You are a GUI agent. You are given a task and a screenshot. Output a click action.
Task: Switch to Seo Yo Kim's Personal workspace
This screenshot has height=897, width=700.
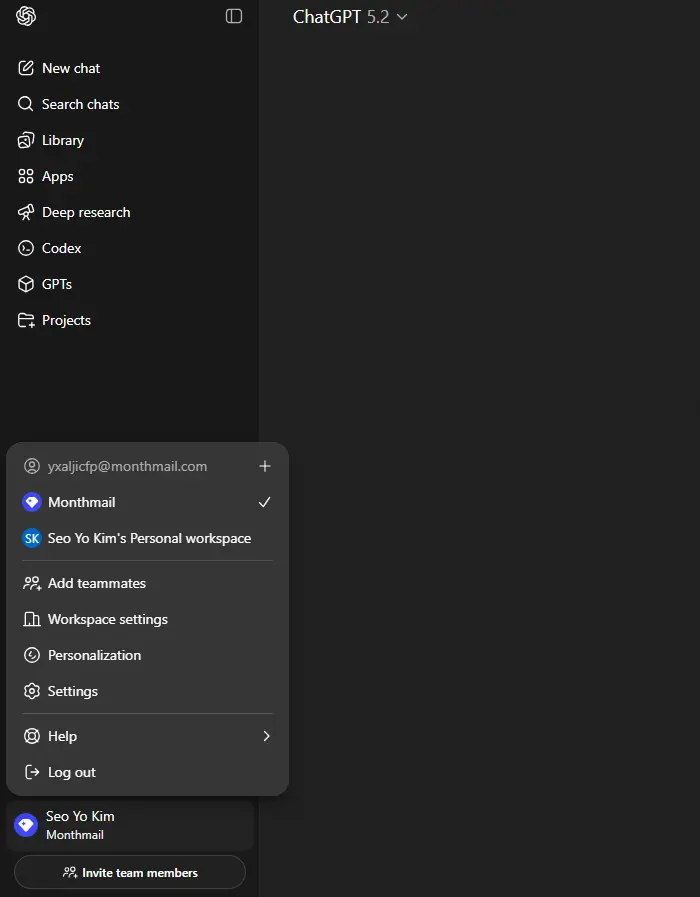pos(147,538)
